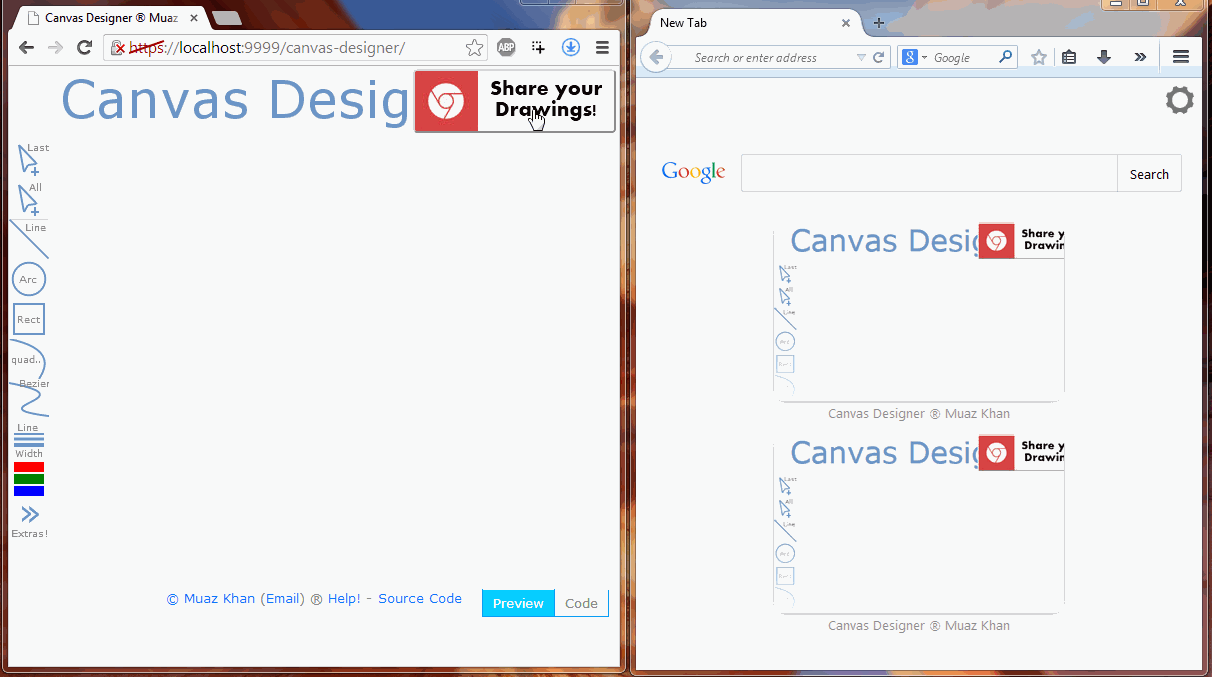Expand Firefox address bar history dropdown
The image size is (1212, 677).
[x=860, y=58]
